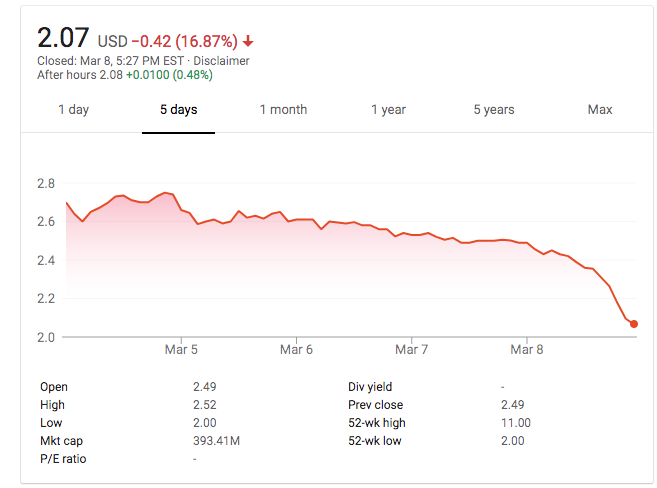
Task: Click the red endpoint dot on chart
Action: 634,324
